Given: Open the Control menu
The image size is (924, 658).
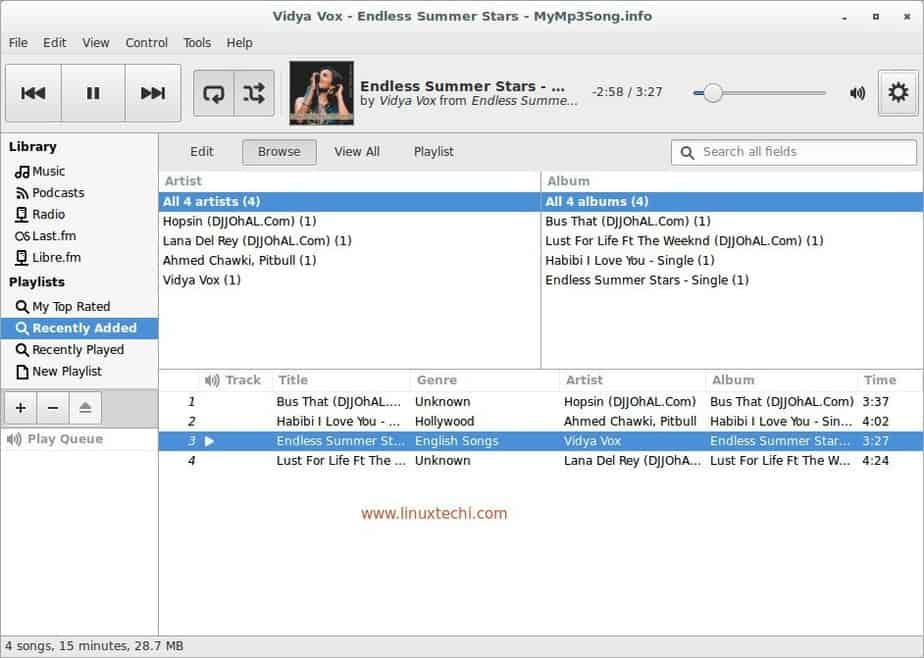Looking at the screenshot, I should [x=146, y=43].
